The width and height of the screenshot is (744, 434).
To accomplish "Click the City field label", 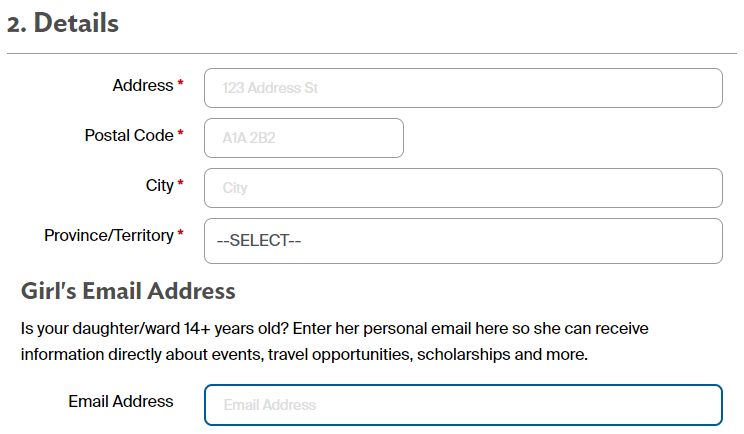I will click(159, 185).
